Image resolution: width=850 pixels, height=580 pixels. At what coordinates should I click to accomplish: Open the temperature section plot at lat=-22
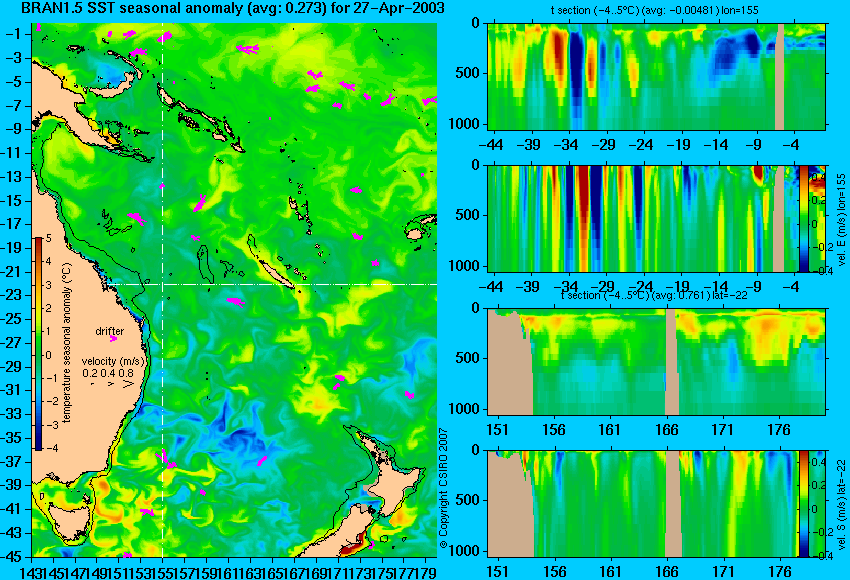[x=656, y=362]
